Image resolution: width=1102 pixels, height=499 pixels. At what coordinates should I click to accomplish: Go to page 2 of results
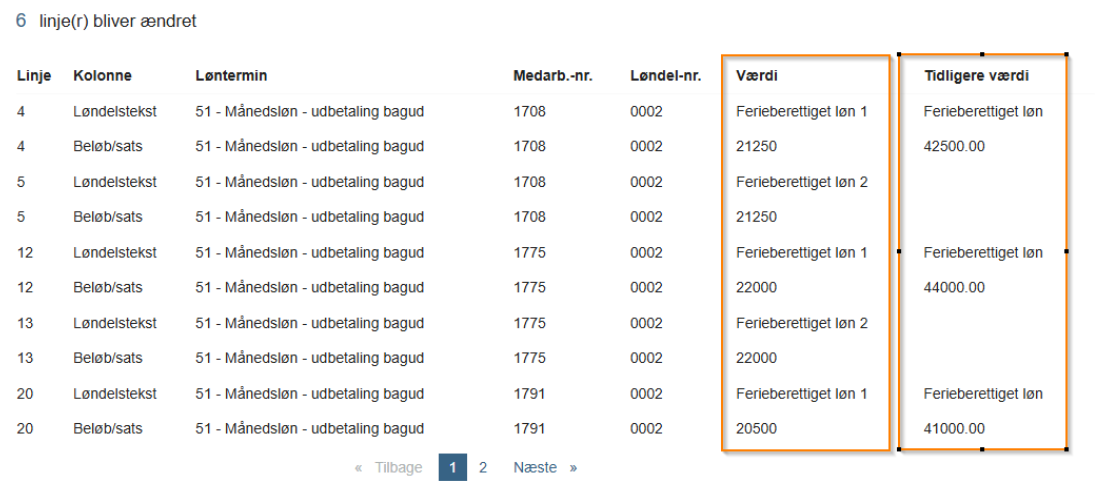tap(483, 467)
